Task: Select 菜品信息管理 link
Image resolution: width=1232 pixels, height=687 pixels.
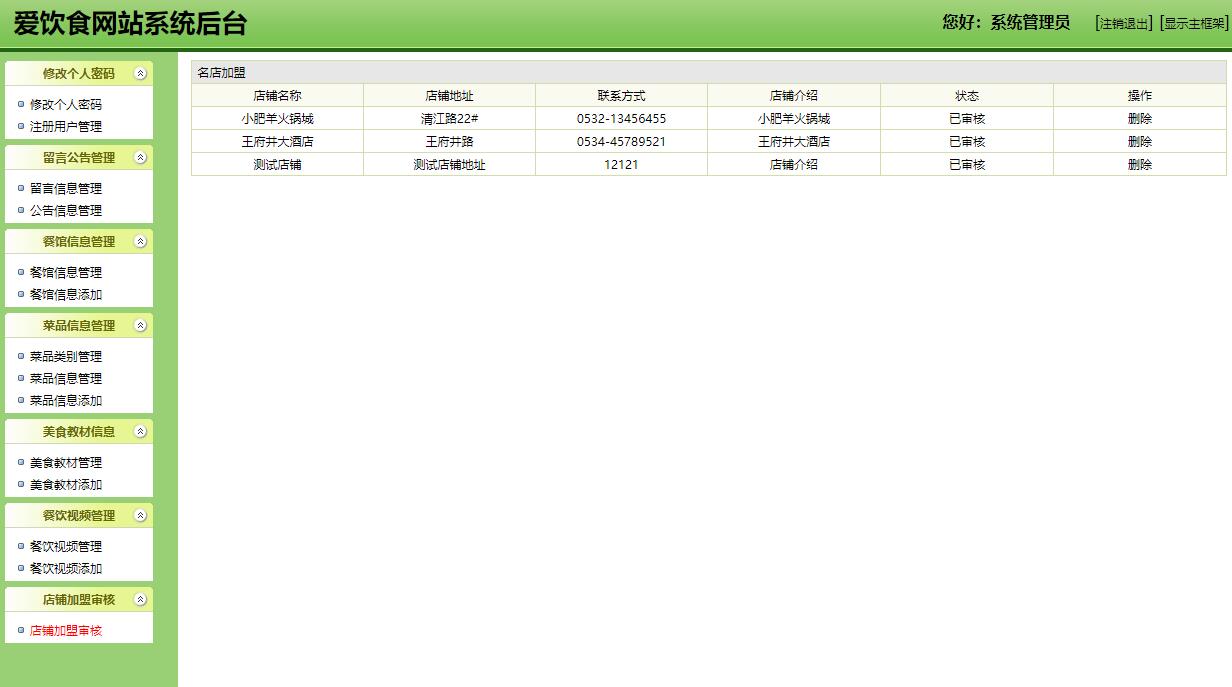Action: coord(66,378)
